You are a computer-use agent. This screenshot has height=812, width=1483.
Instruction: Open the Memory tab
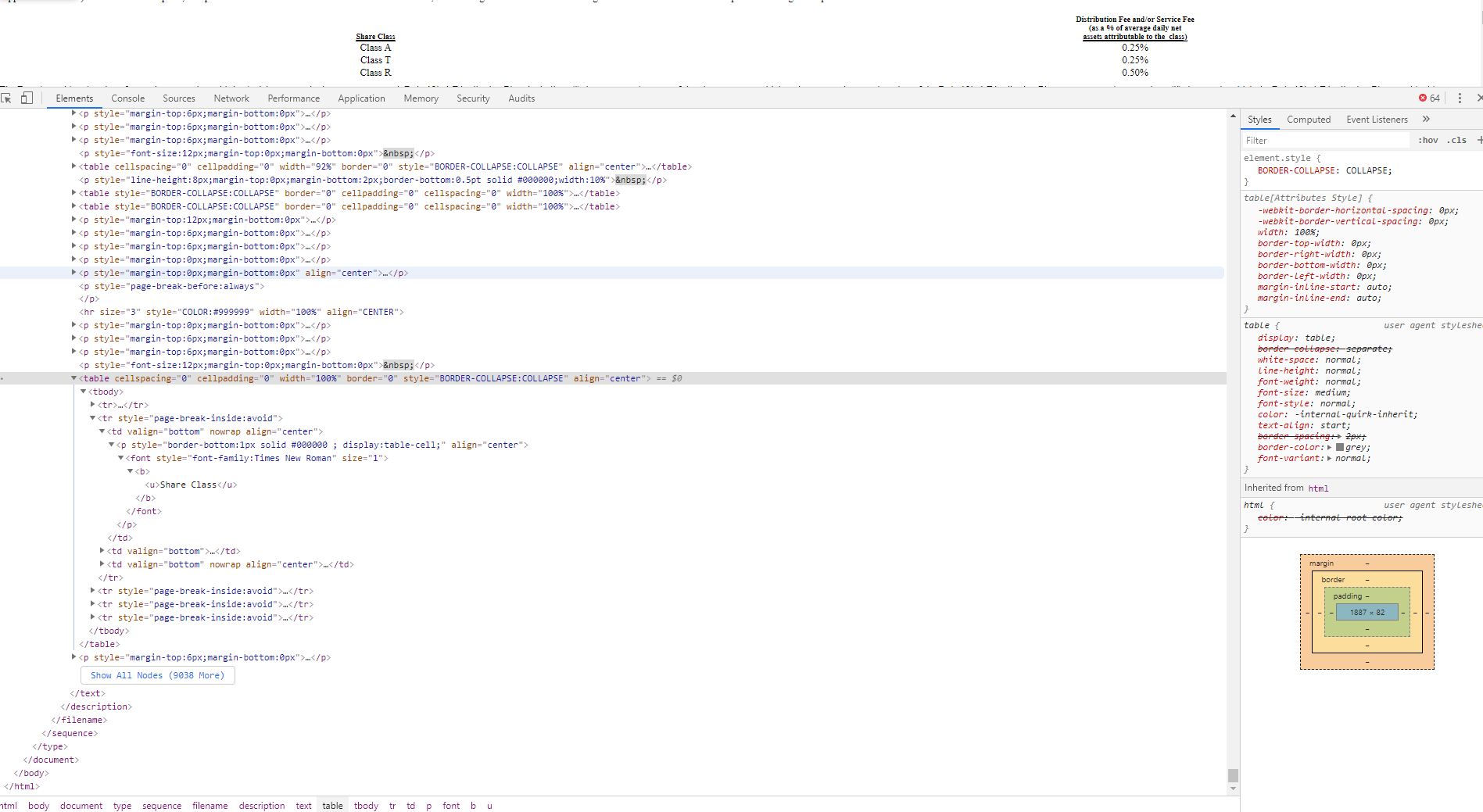pyautogui.click(x=421, y=98)
